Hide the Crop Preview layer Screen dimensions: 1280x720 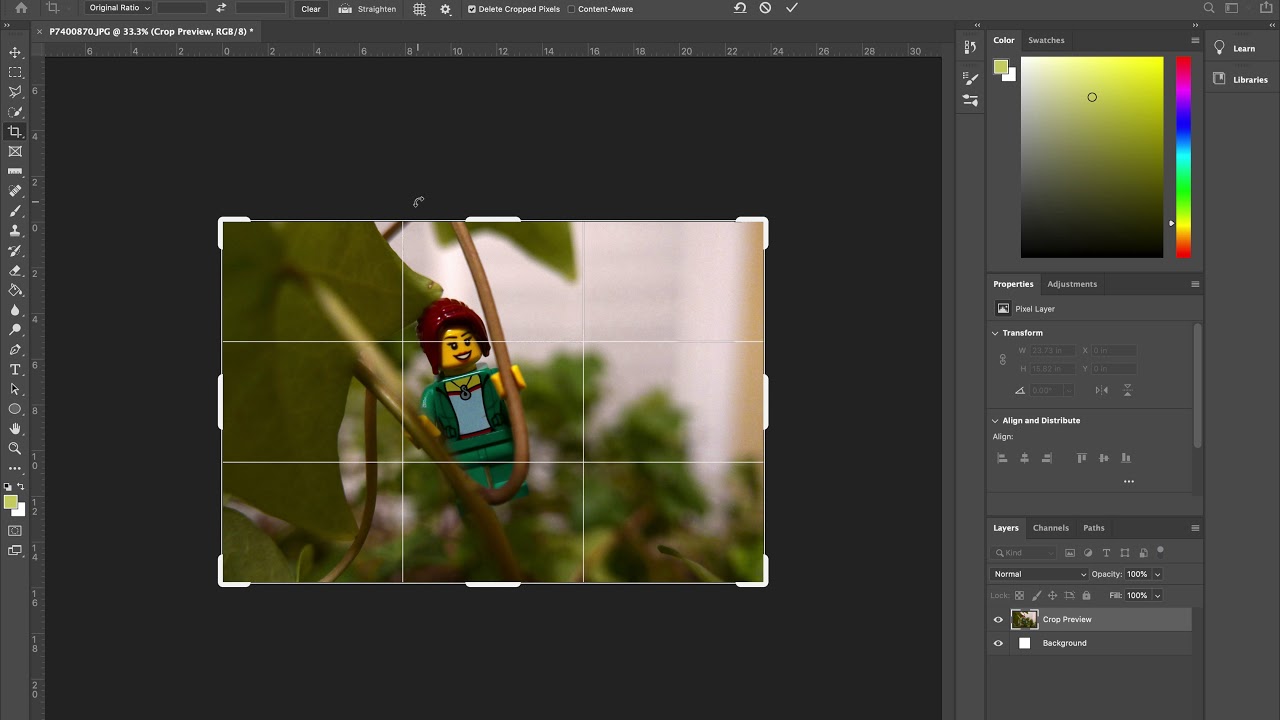pyautogui.click(x=998, y=619)
